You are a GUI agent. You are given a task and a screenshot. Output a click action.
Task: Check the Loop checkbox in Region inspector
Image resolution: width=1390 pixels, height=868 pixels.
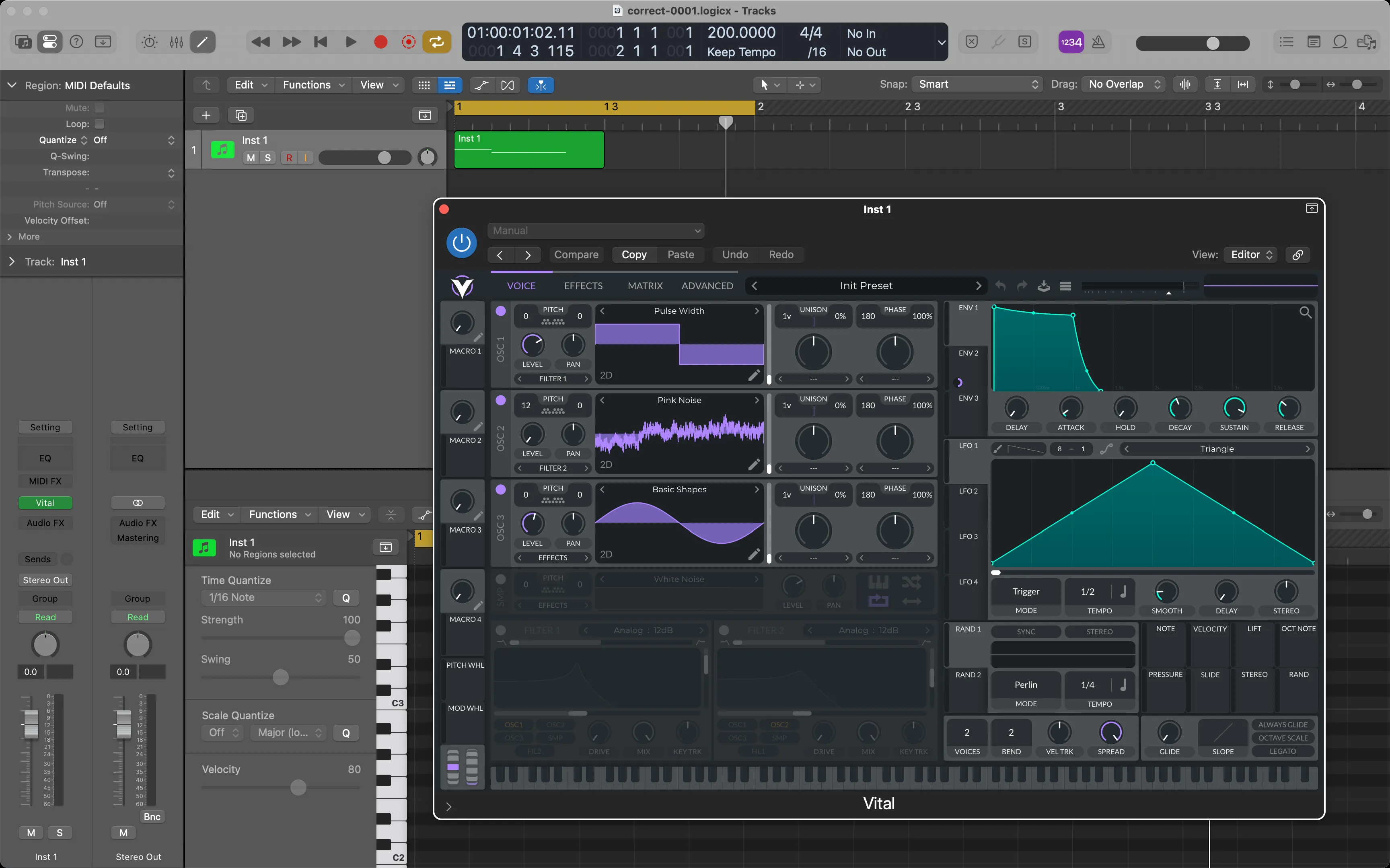(100, 124)
